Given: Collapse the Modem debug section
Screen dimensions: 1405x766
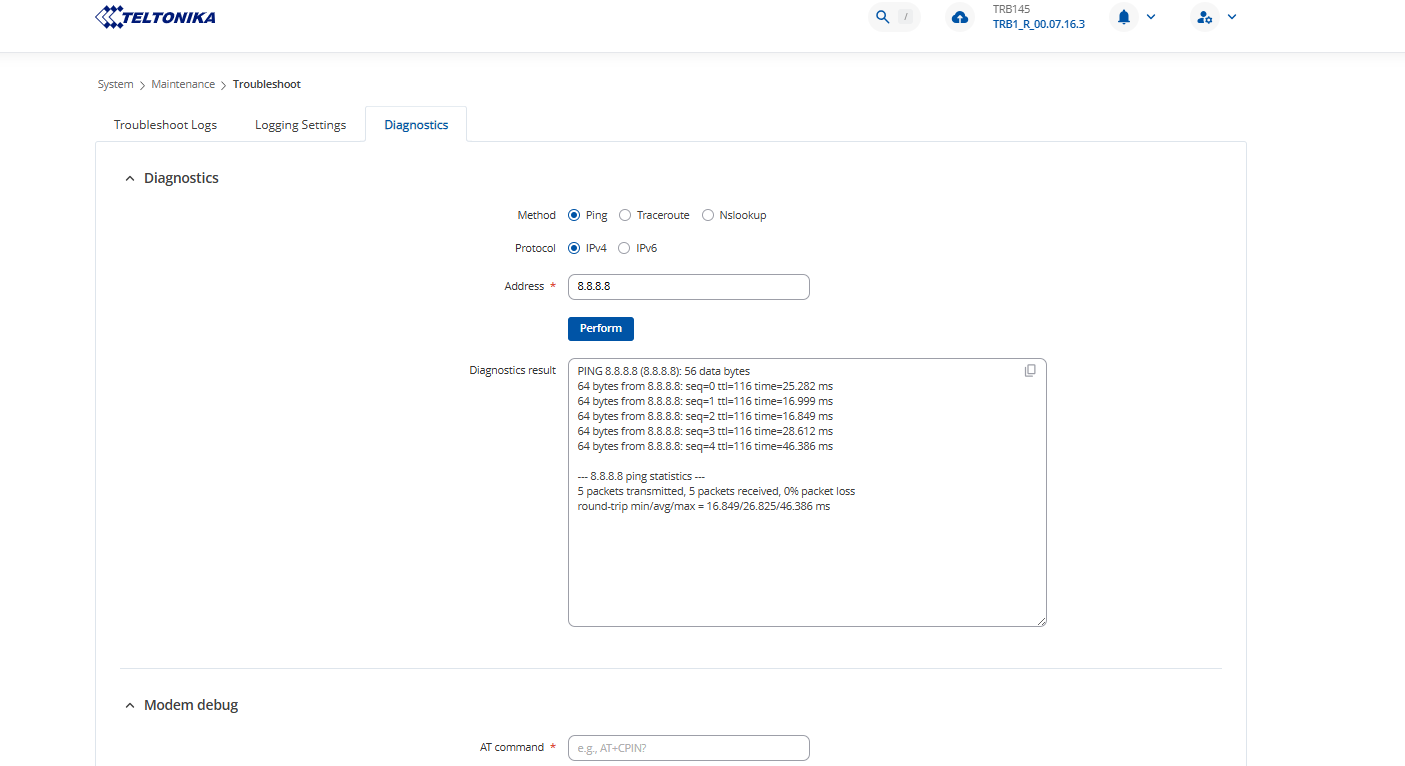Looking at the screenshot, I should pyautogui.click(x=129, y=706).
